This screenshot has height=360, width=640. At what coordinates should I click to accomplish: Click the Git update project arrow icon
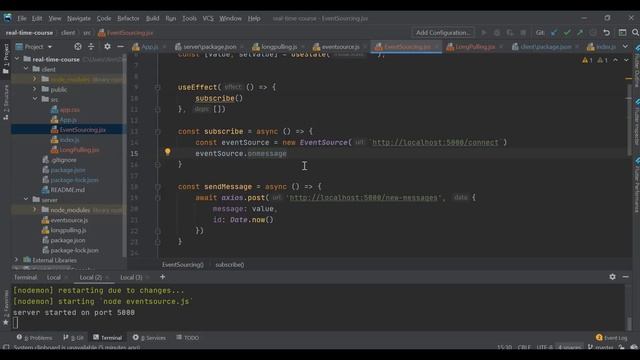554,33
